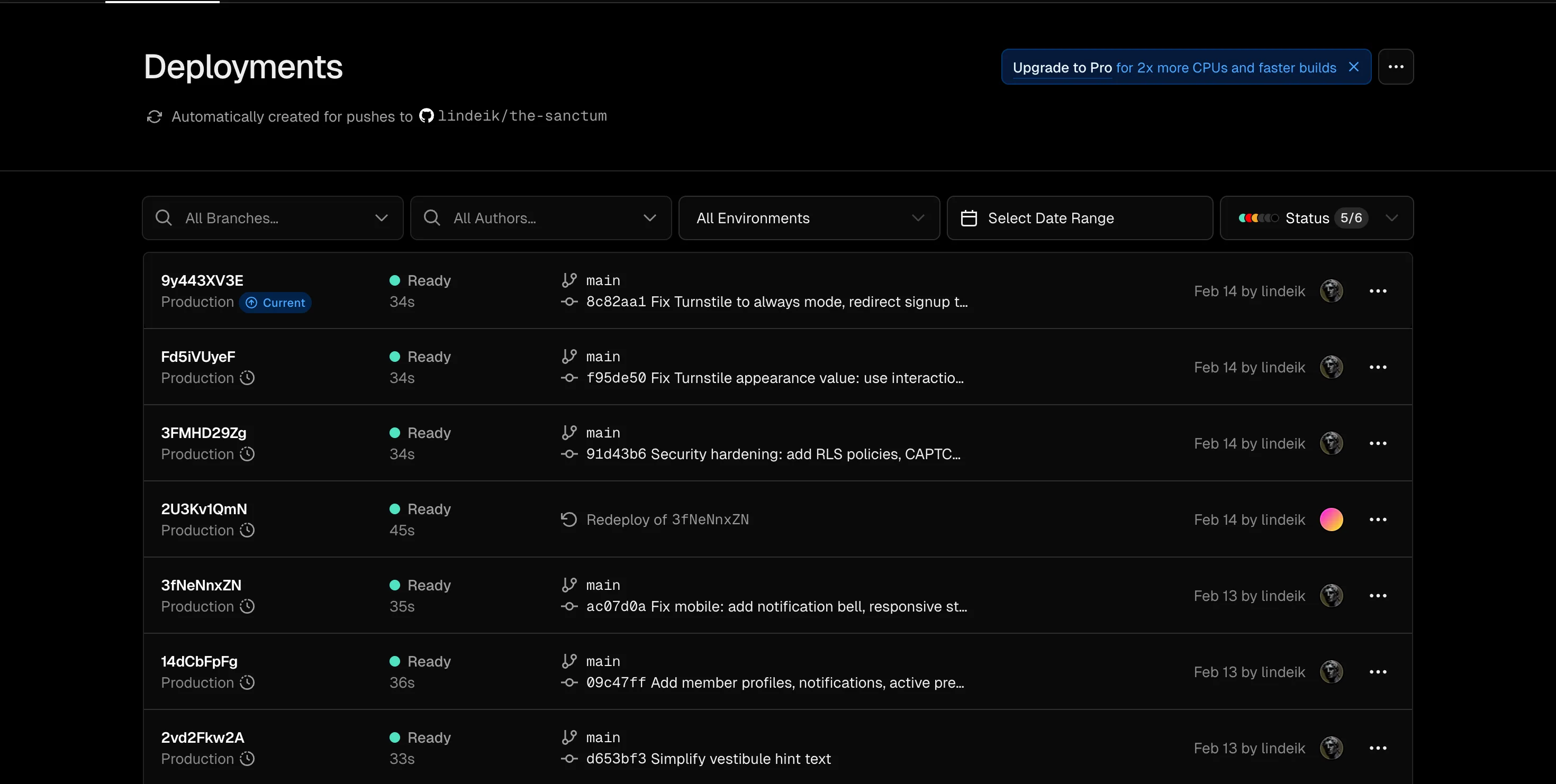The image size is (1556, 784).
Task: Click the refresh icon before 'Automatically created'
Action: click(155, 116)
